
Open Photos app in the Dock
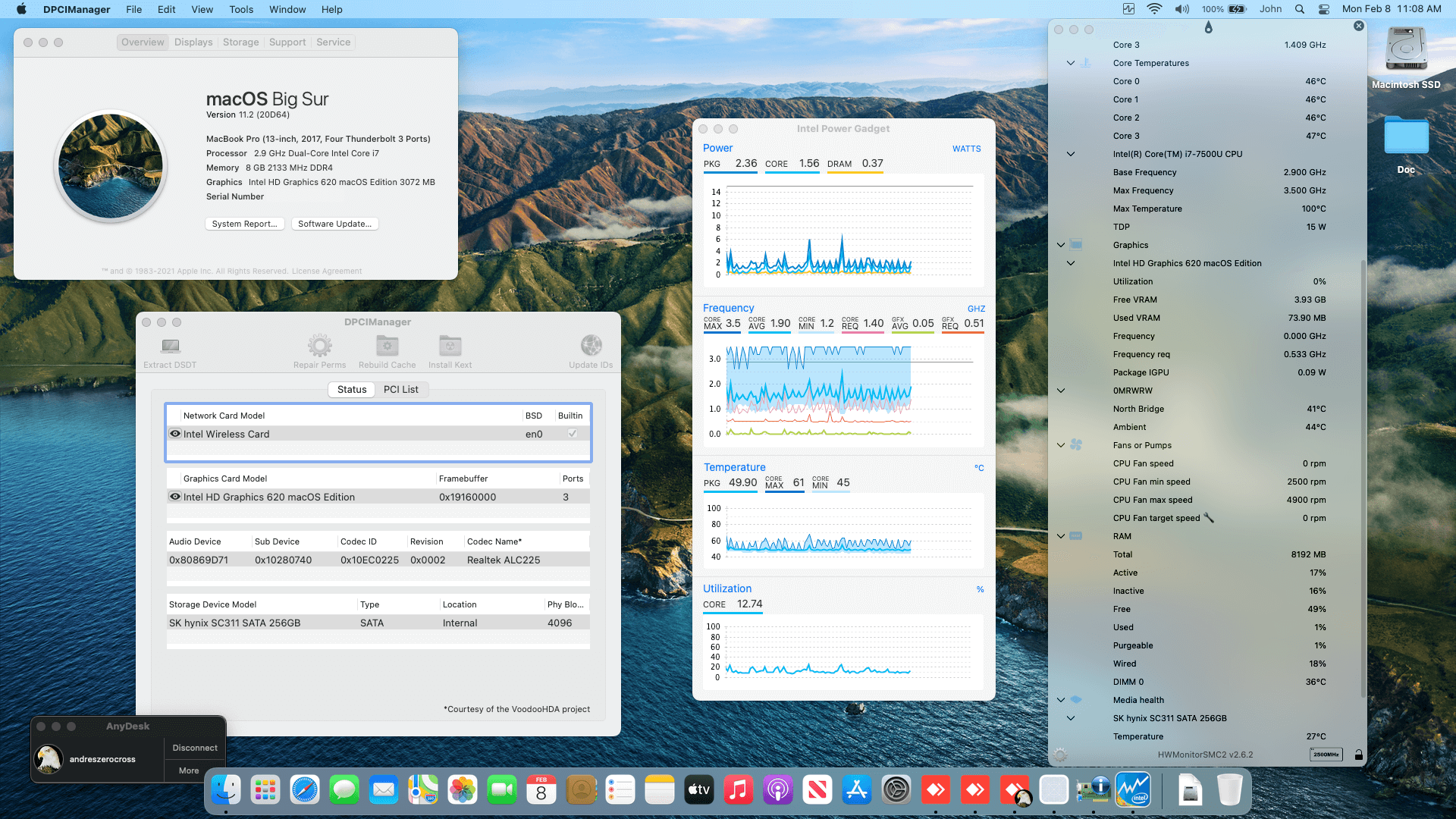point(463,790)
